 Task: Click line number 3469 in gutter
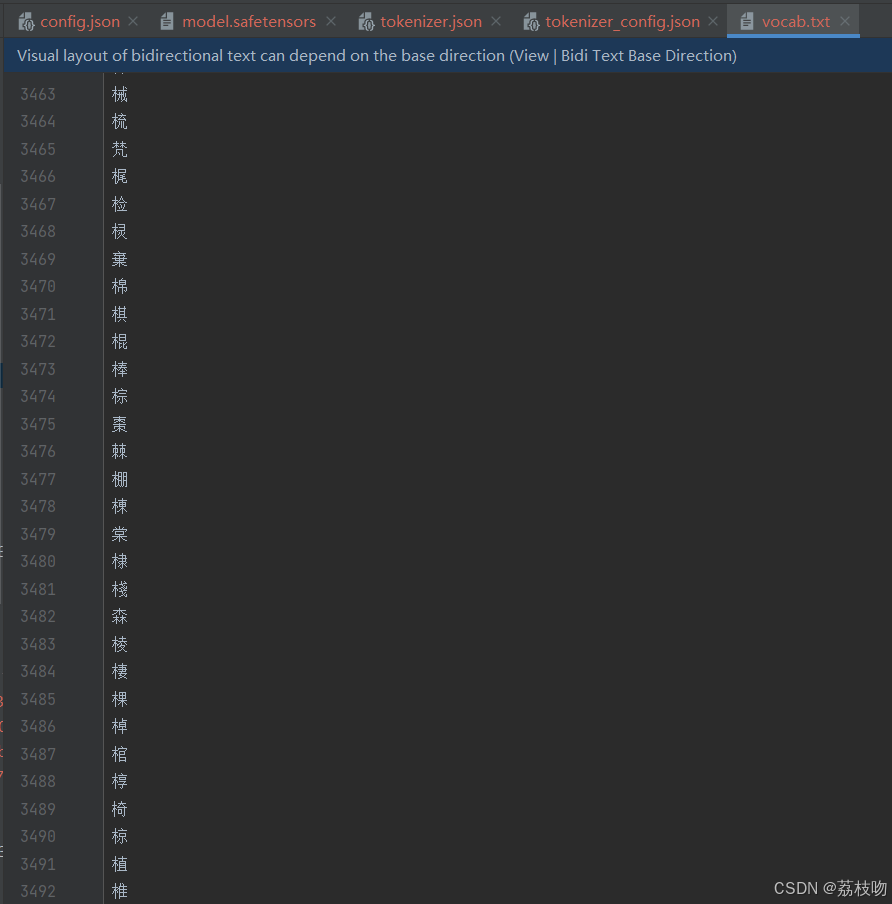38,259
